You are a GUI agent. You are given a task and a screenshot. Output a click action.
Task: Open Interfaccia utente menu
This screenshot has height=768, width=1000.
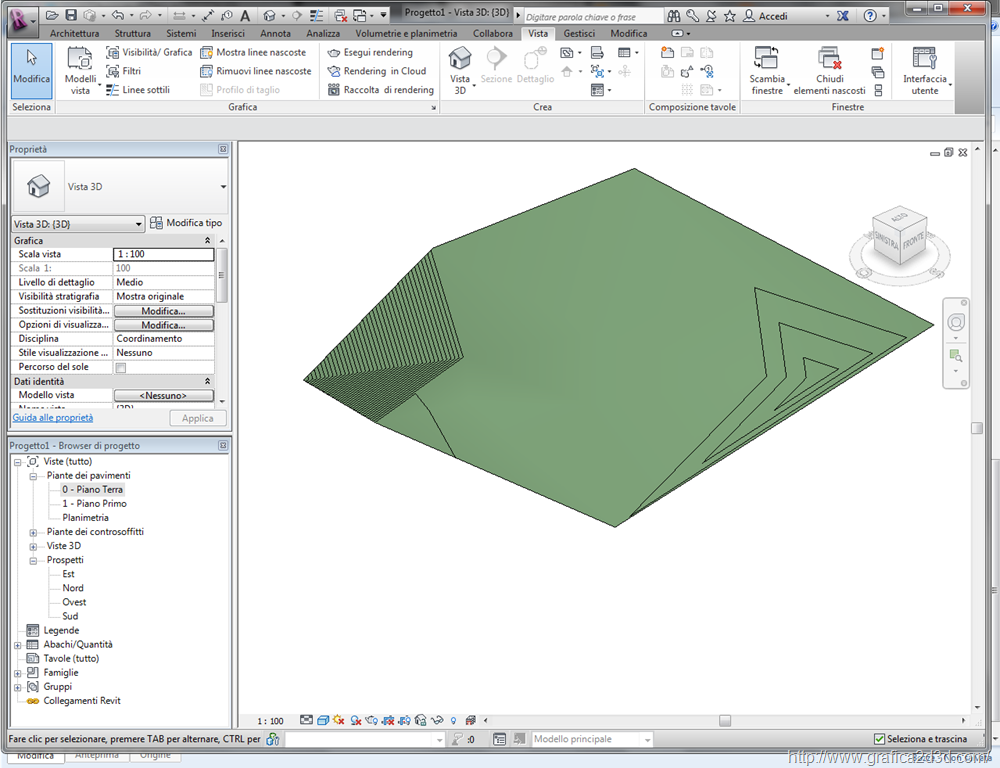point(924,68)
